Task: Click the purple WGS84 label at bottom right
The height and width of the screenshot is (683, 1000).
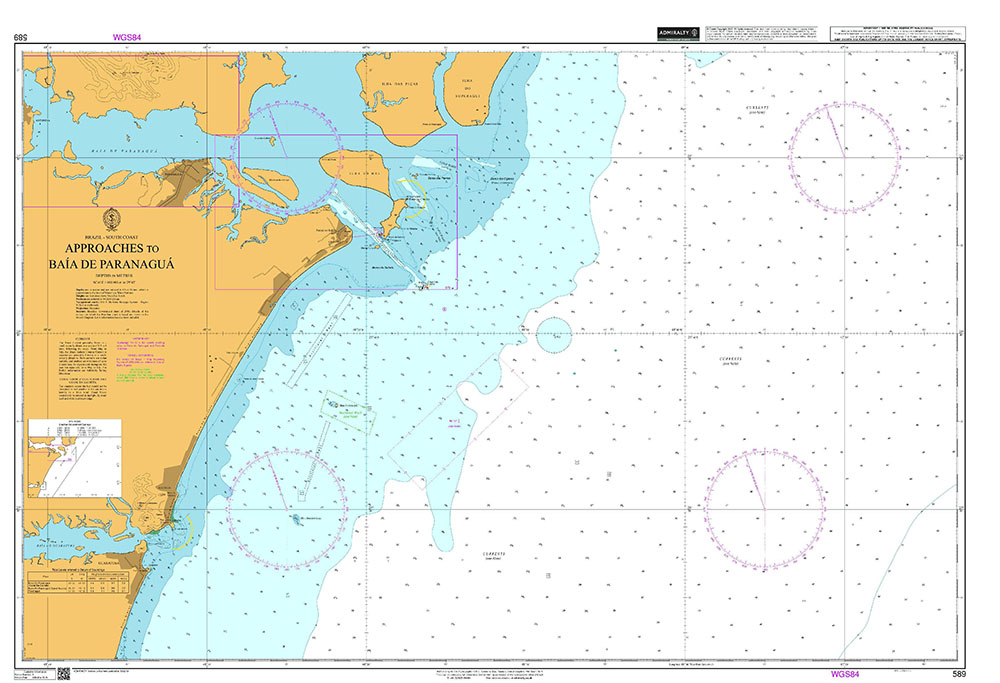Action: tap(845, 675)
